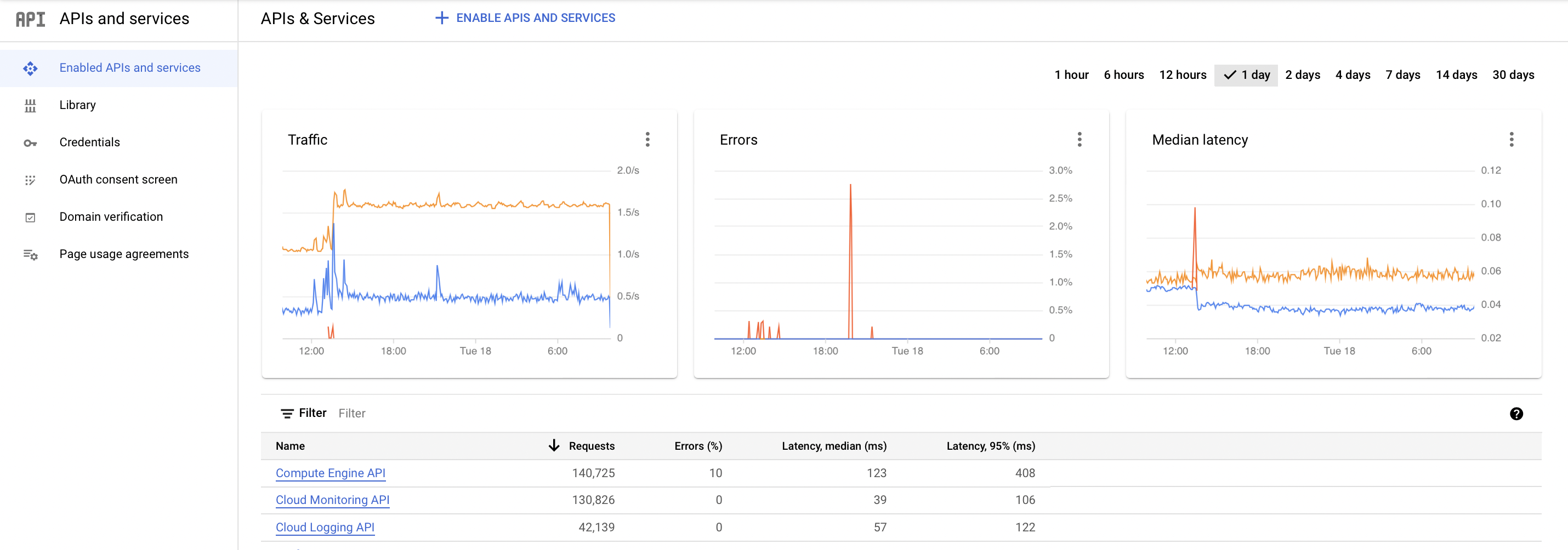Open the Median latency chart options menu
This screenshot has width=1568, height=550.
(1512, 139)
